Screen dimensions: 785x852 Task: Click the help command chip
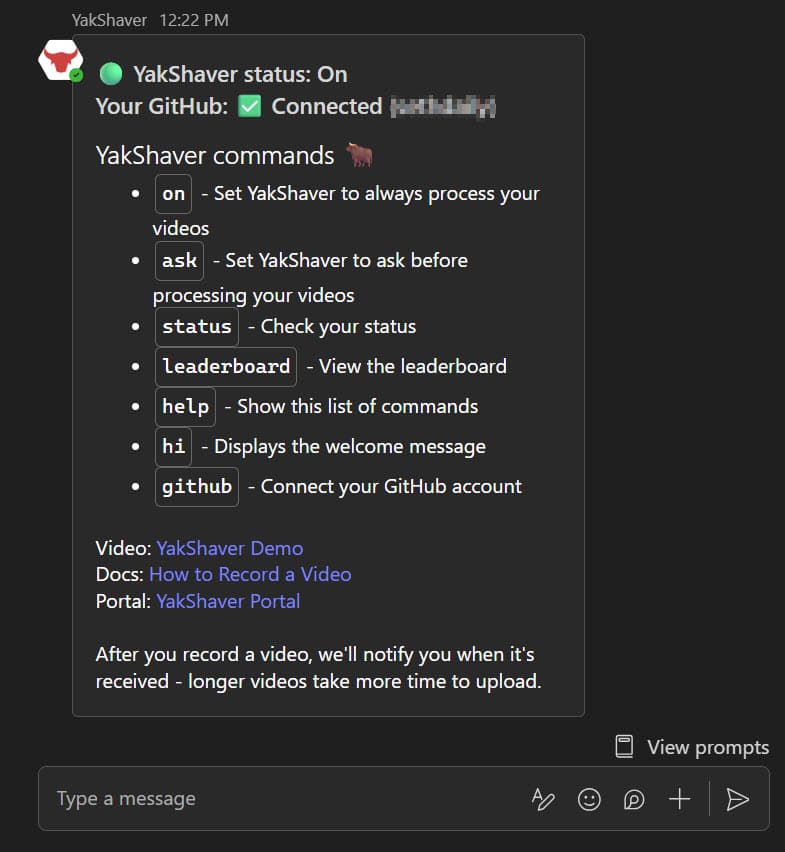point(185,406)
